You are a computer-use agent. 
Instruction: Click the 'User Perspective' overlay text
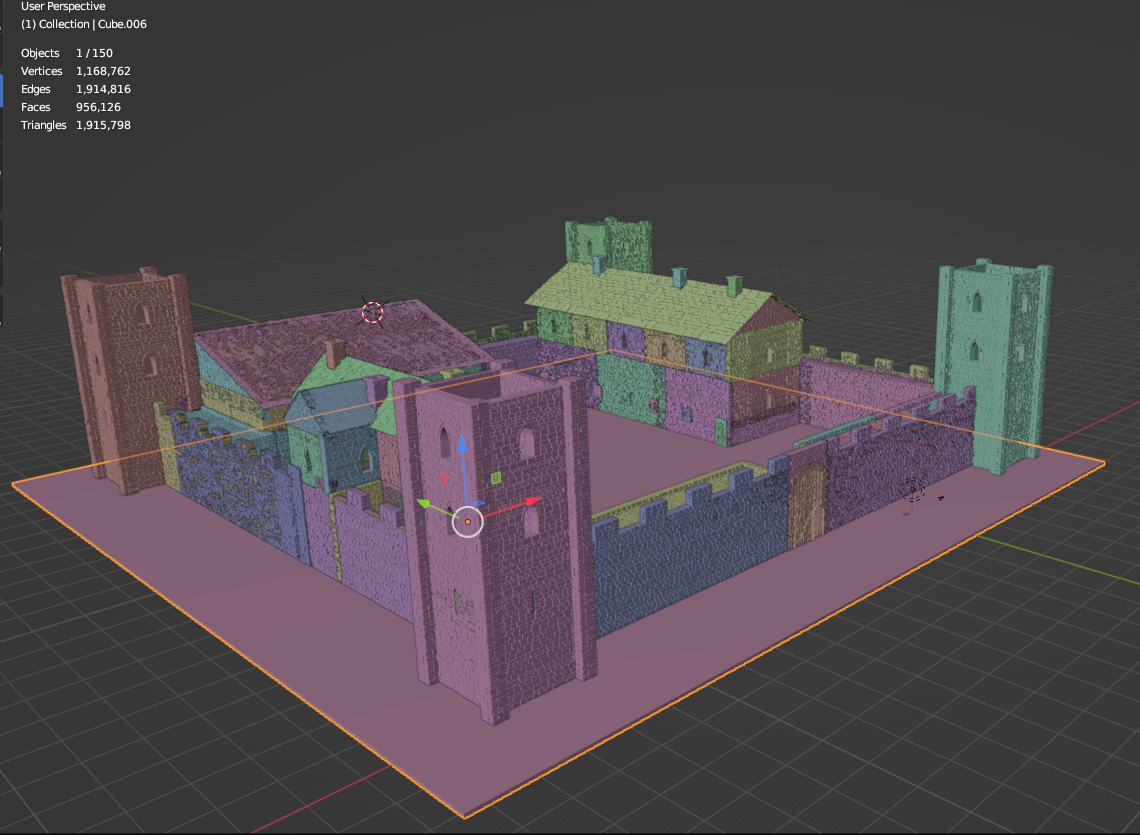pyautogui.click(x=63, y=7)
